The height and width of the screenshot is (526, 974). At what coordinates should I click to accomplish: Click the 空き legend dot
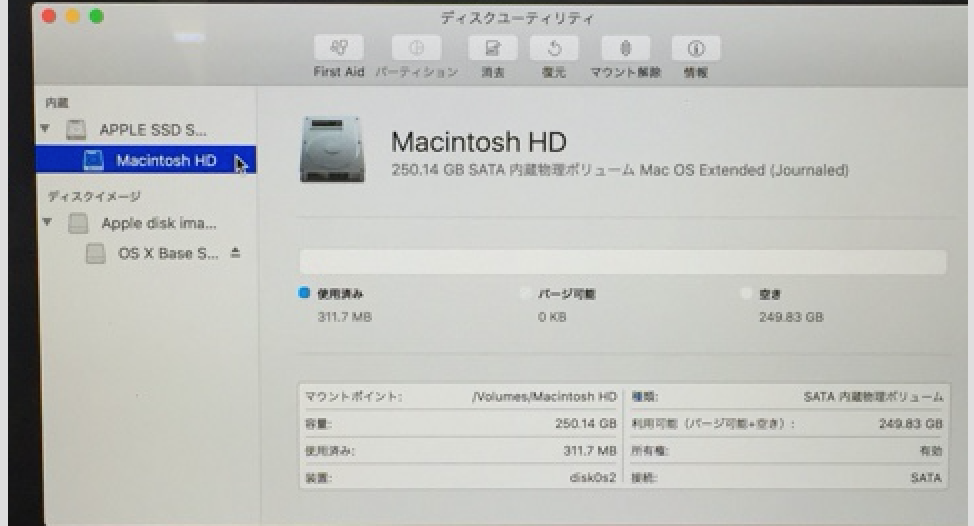point(746,293)
